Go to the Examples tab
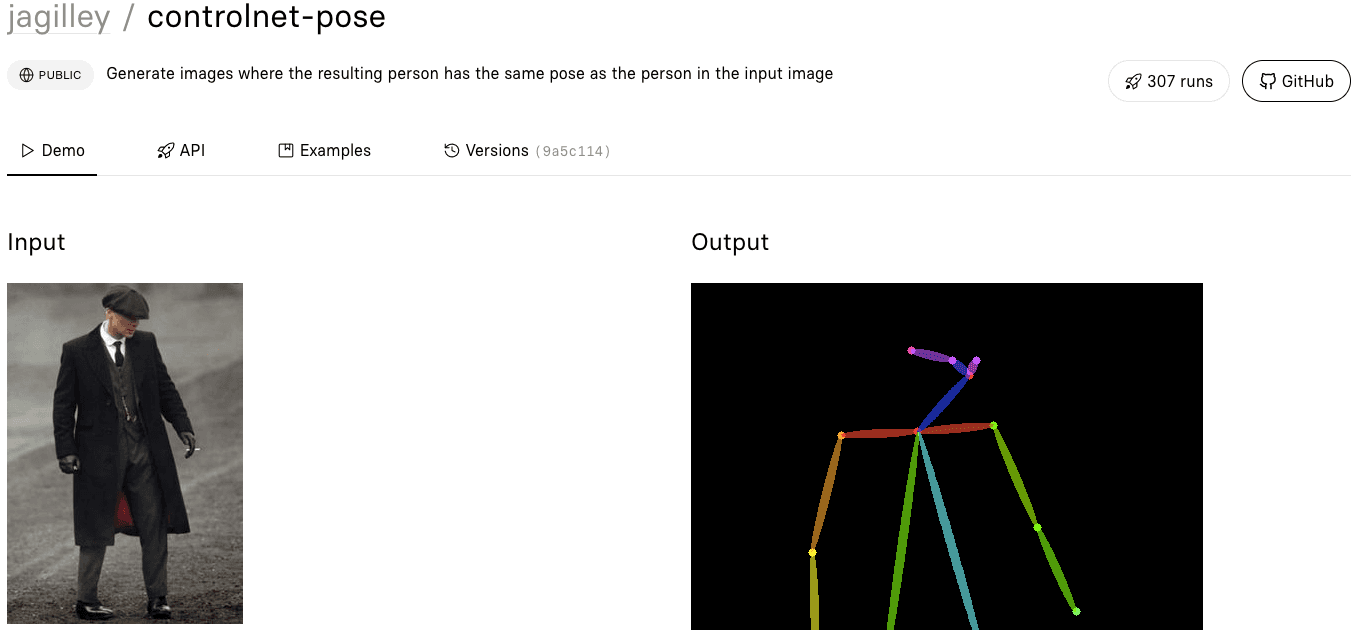 pos(335,151)
